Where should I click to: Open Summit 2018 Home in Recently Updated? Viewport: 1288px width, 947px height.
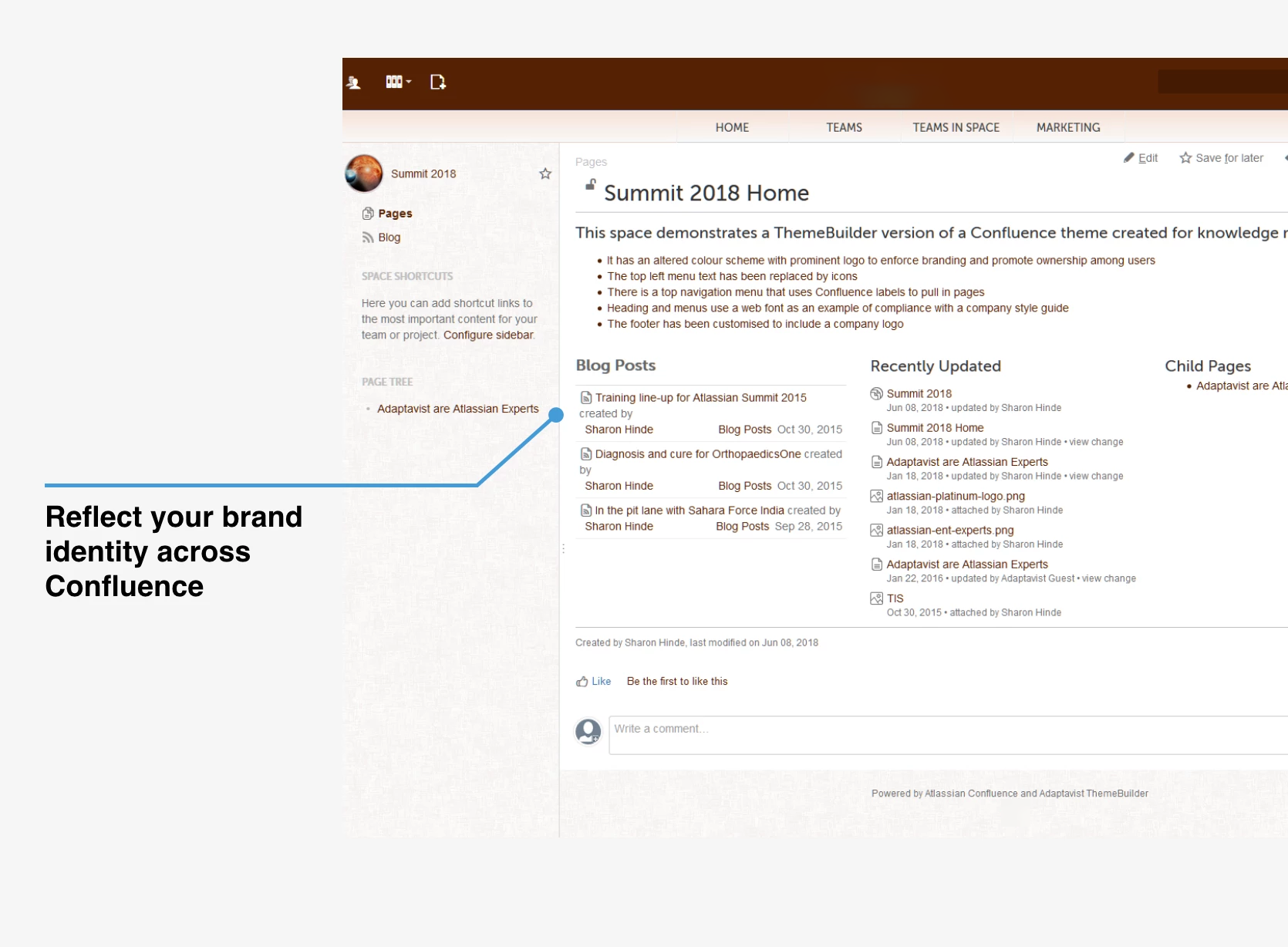[935, 428]
